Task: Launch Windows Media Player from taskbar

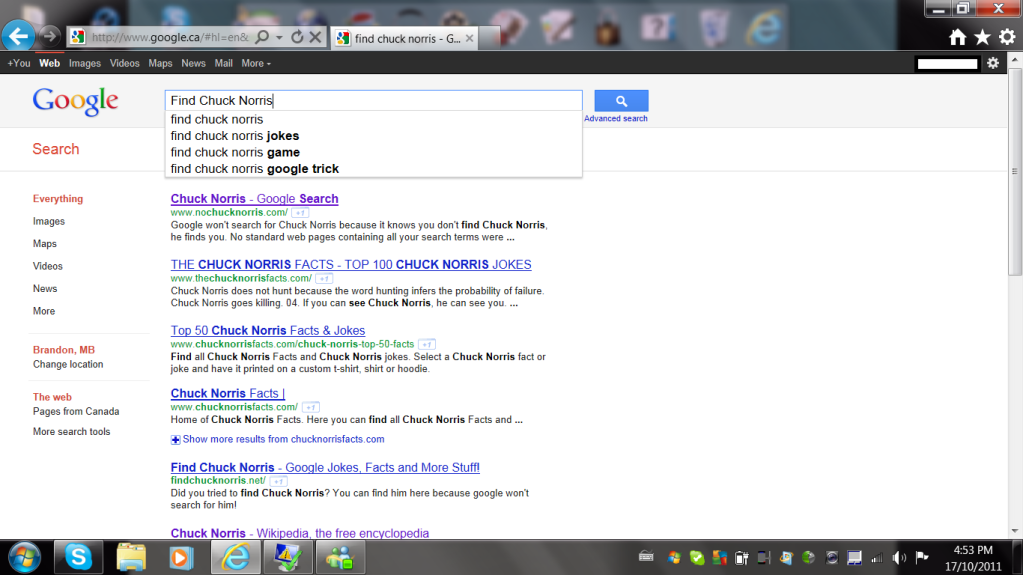Action: coord(181,557)
